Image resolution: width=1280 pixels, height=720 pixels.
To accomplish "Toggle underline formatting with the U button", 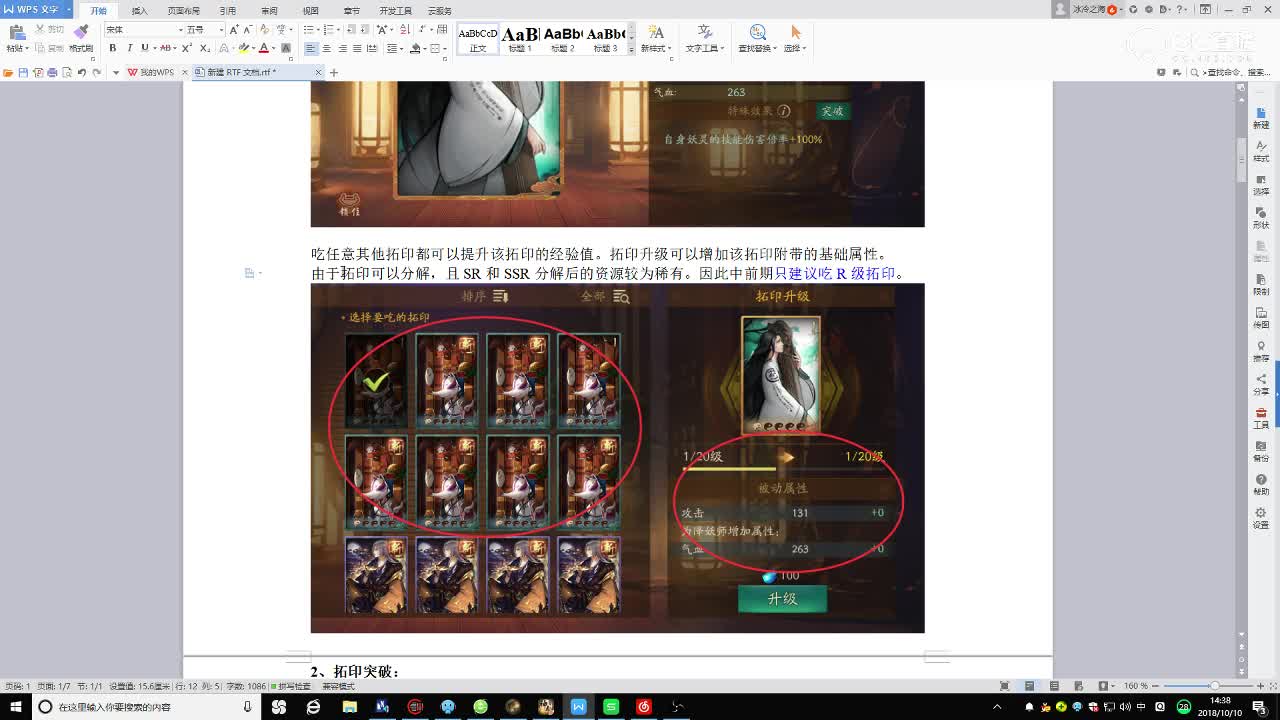I will pos(144,48).
